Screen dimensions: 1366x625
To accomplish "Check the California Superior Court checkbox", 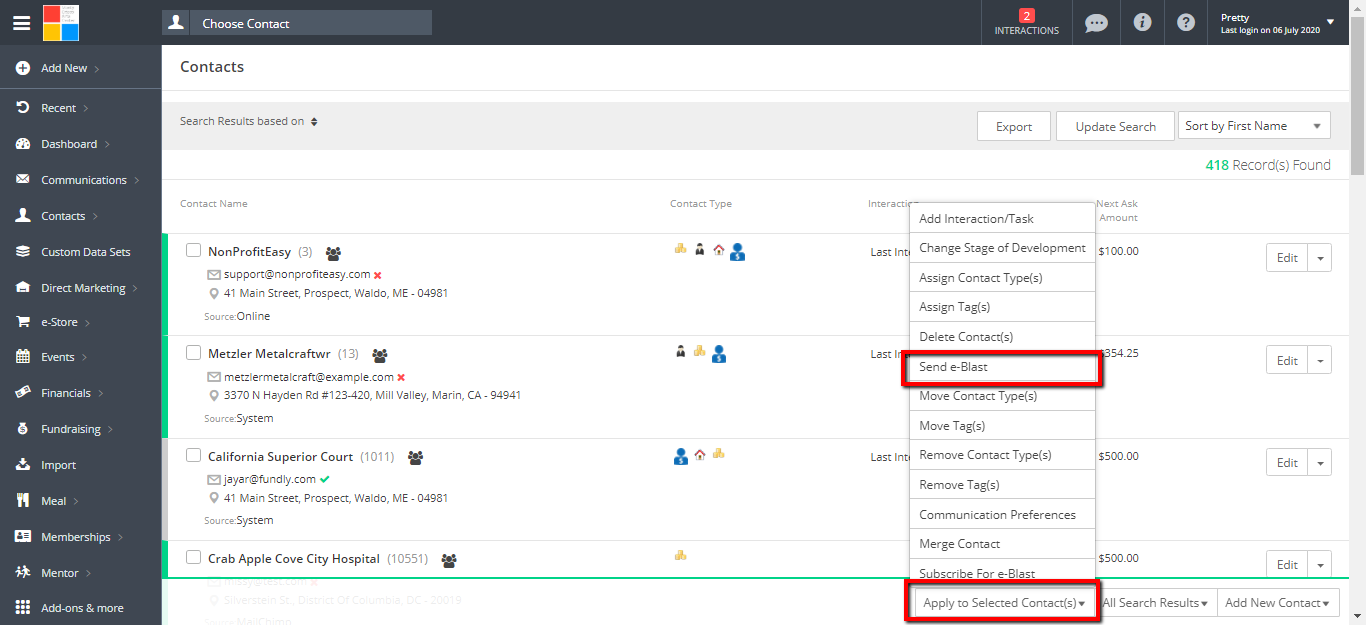I will coord(194,456).
